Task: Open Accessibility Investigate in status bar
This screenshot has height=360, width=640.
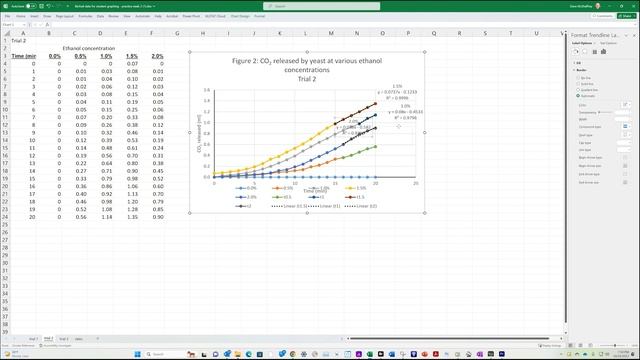Action: 55,345
